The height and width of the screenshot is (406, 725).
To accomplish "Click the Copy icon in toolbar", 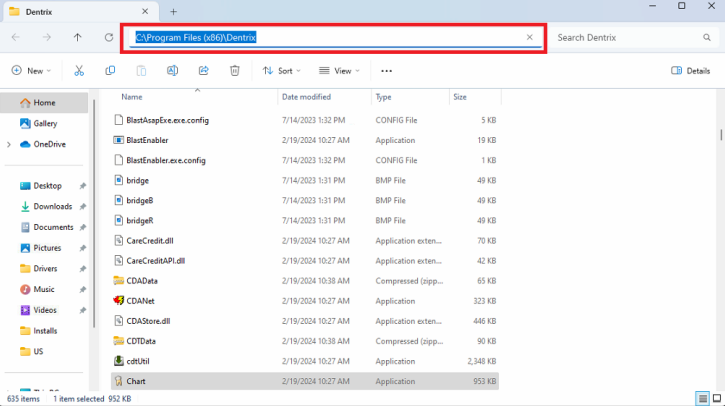I will click(110, 71).
